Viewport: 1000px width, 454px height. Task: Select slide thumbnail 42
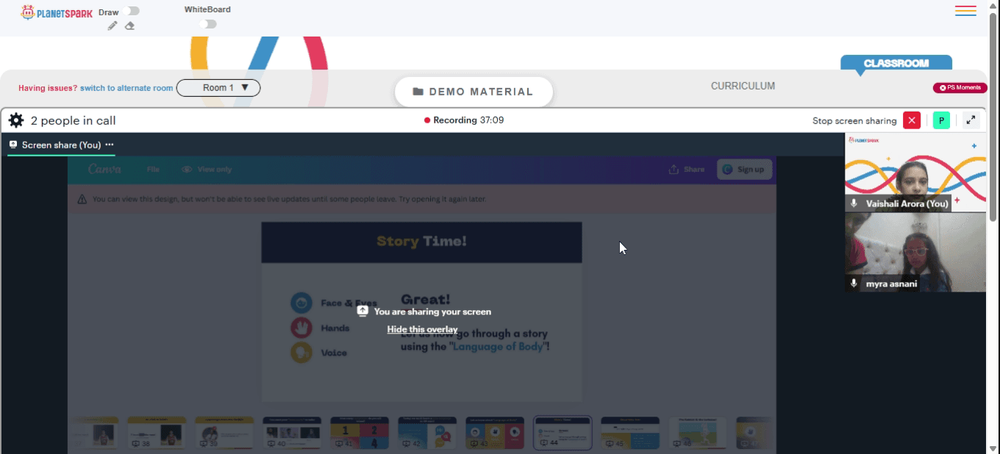(x=427, y=434)
